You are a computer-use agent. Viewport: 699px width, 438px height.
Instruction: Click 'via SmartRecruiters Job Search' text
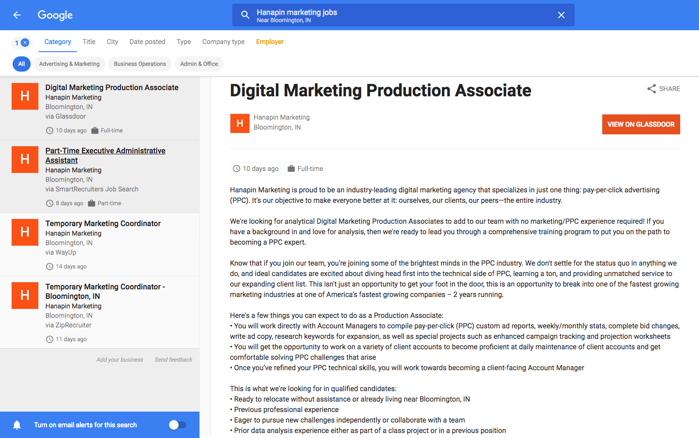point(92,189)
